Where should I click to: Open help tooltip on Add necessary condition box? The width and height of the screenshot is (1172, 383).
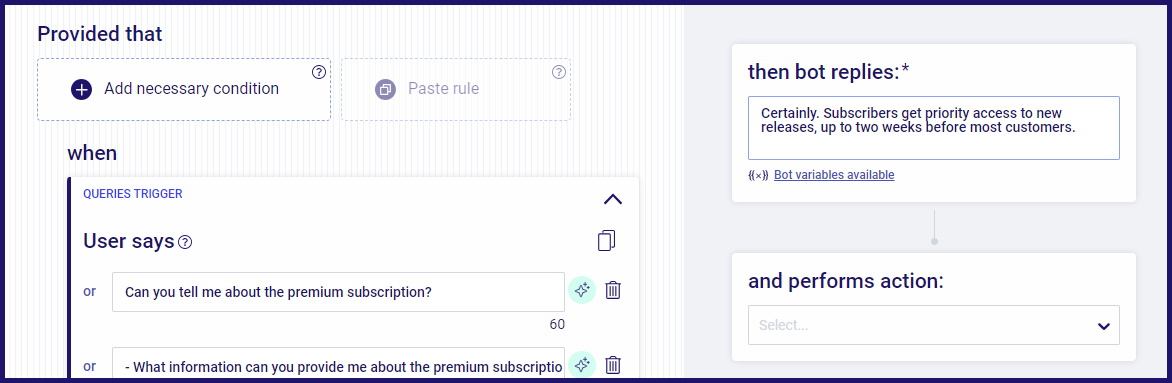[319, 72]
